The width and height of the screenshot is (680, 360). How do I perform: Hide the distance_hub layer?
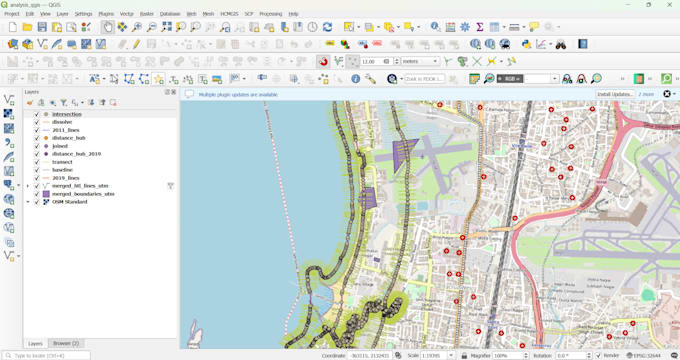(x=36, y=138)
